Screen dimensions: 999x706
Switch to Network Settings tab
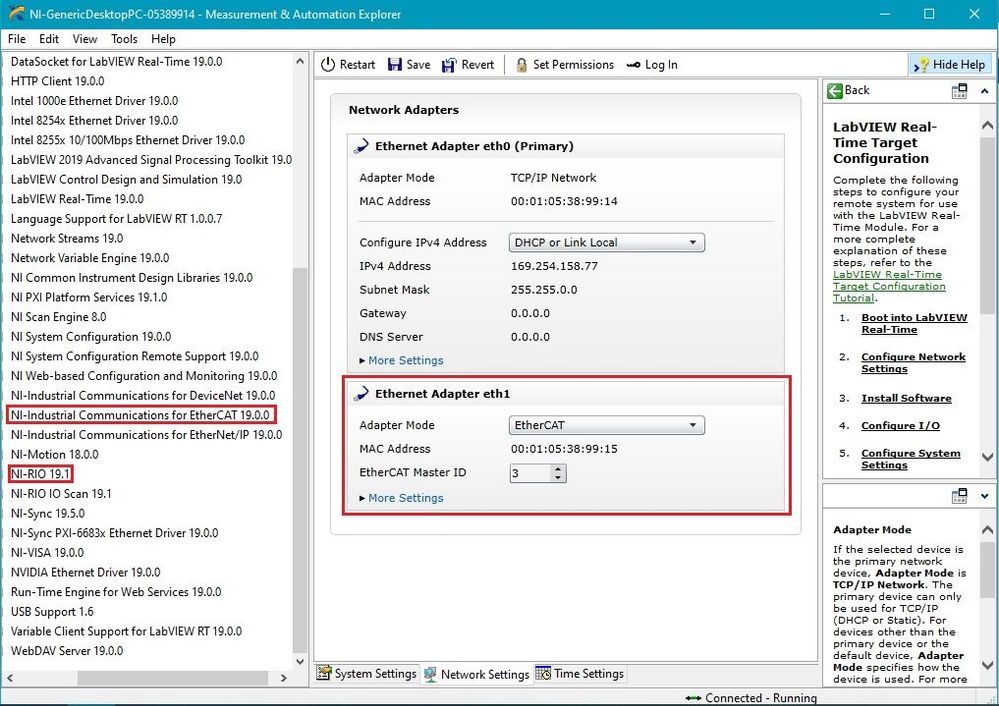click(x=477, y=674)
